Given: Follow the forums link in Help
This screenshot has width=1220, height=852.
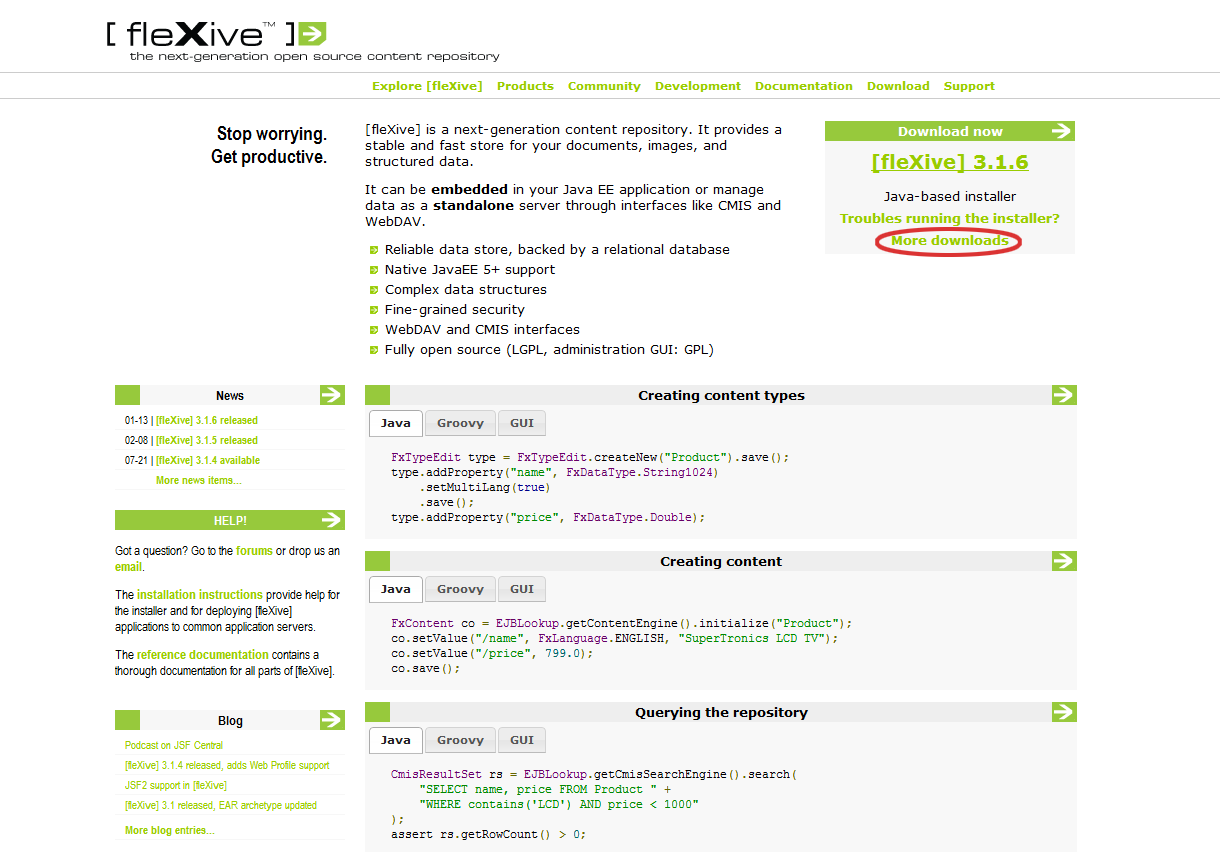Looking at the screenshot, I should coord(254,551).
